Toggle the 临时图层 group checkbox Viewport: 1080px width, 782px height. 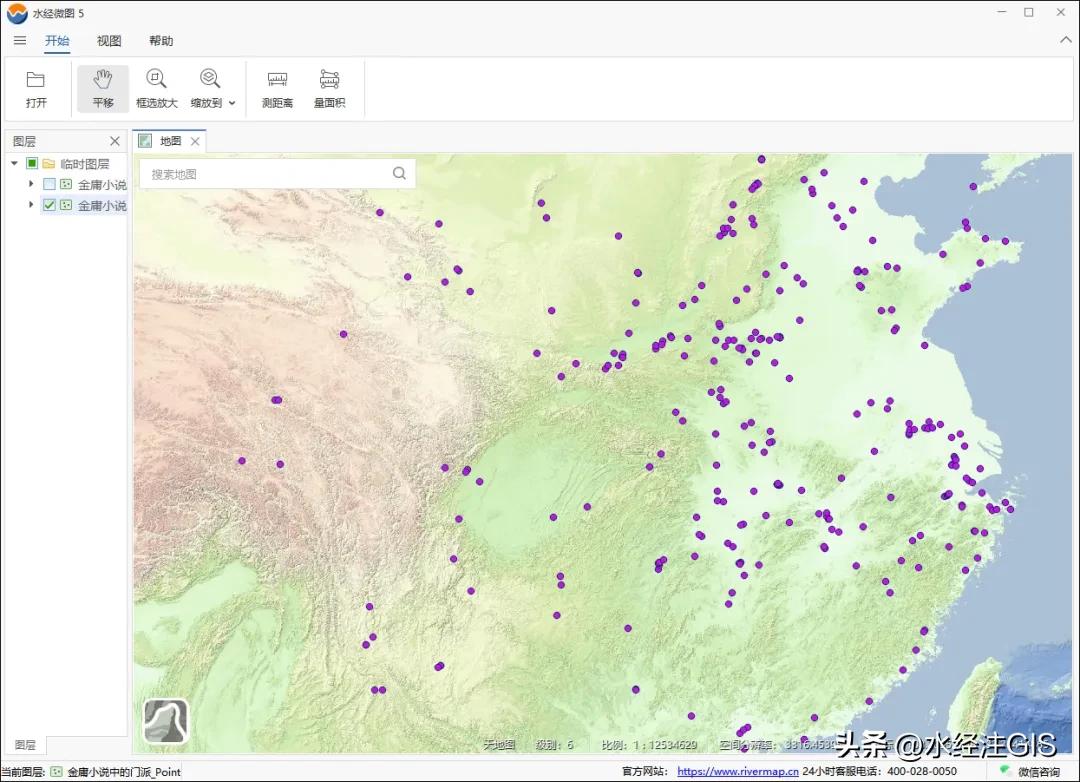(x=32, y=163)
